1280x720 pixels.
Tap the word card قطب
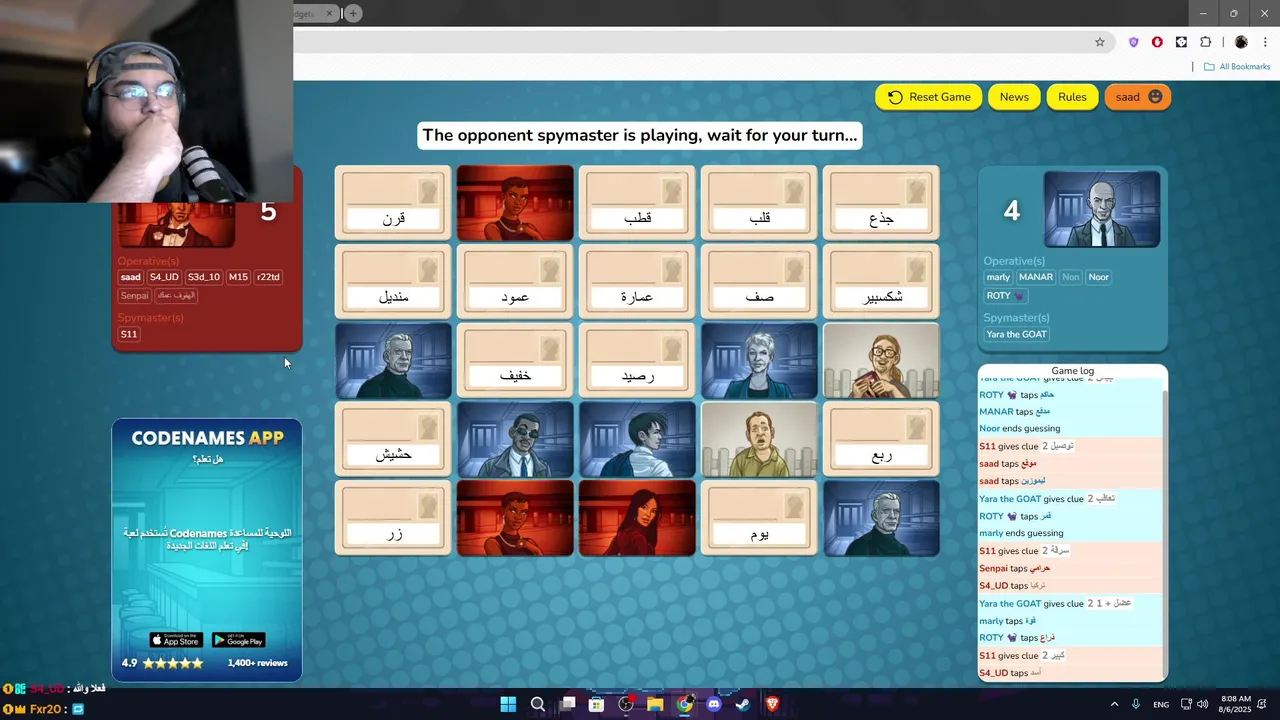(637, 203)
